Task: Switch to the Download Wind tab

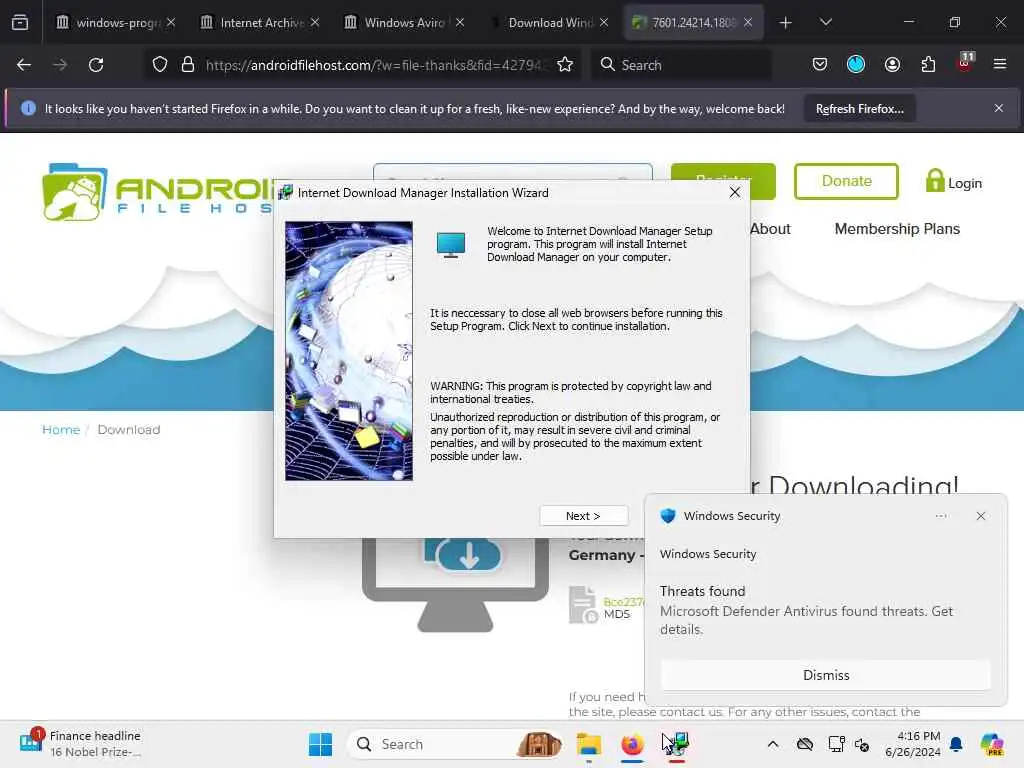Action: coord(549,22)
